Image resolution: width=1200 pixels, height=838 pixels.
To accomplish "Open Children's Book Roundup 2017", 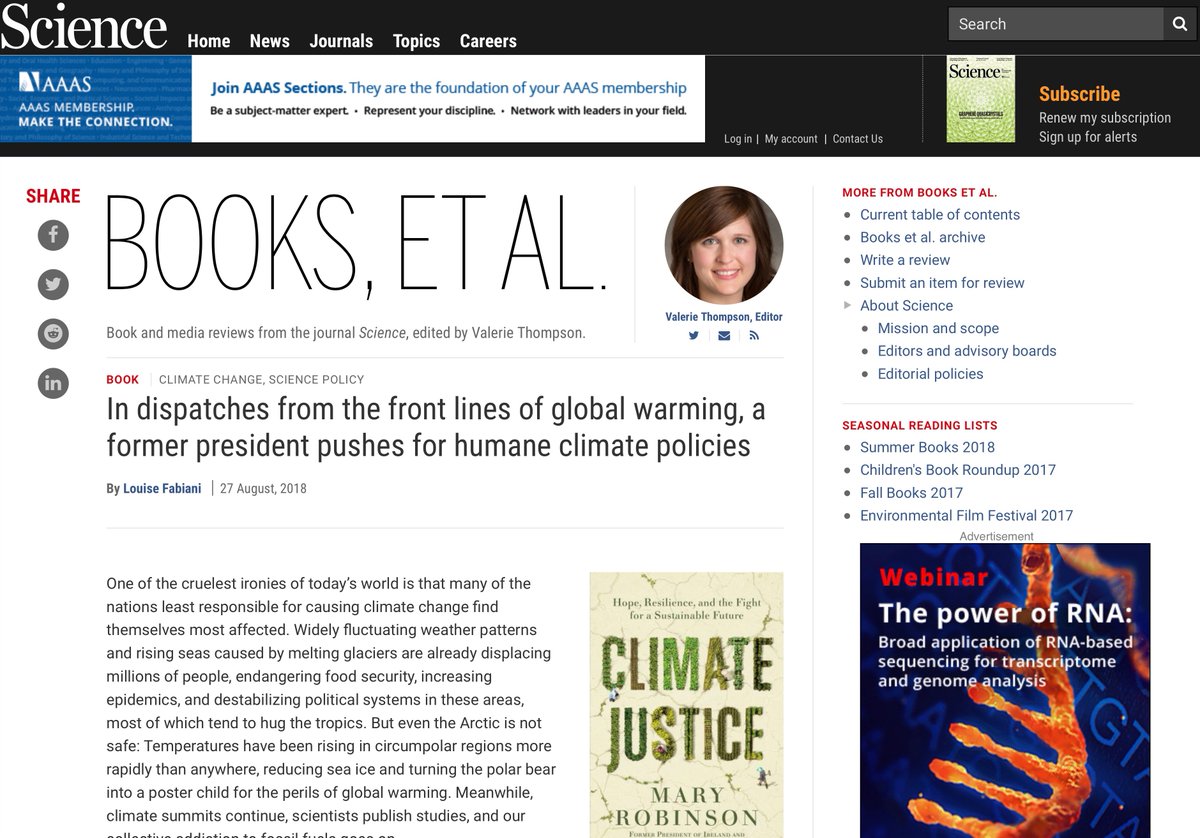I will point(958,470).
